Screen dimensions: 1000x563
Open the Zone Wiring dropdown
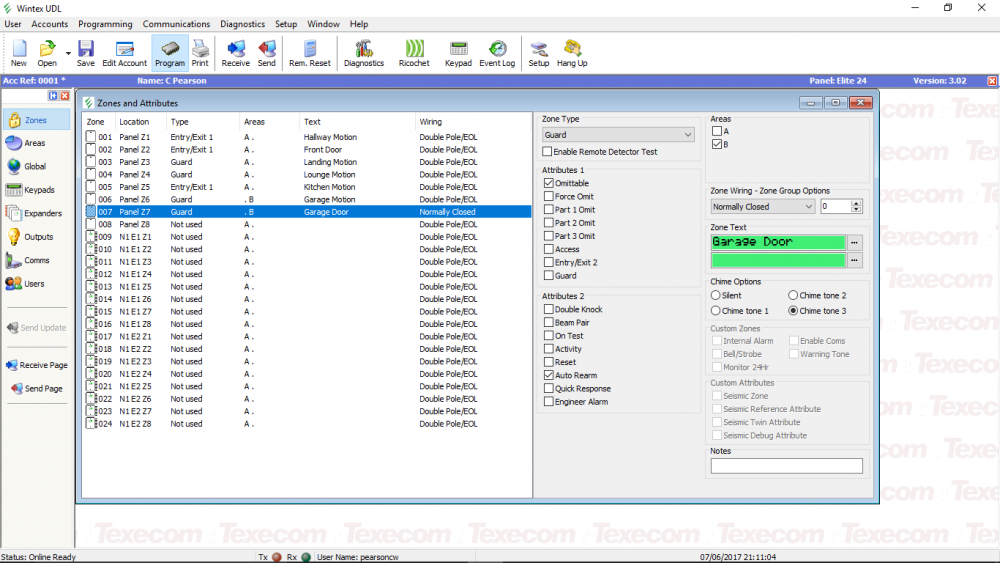pyautogui.click(x=808, y=207)
